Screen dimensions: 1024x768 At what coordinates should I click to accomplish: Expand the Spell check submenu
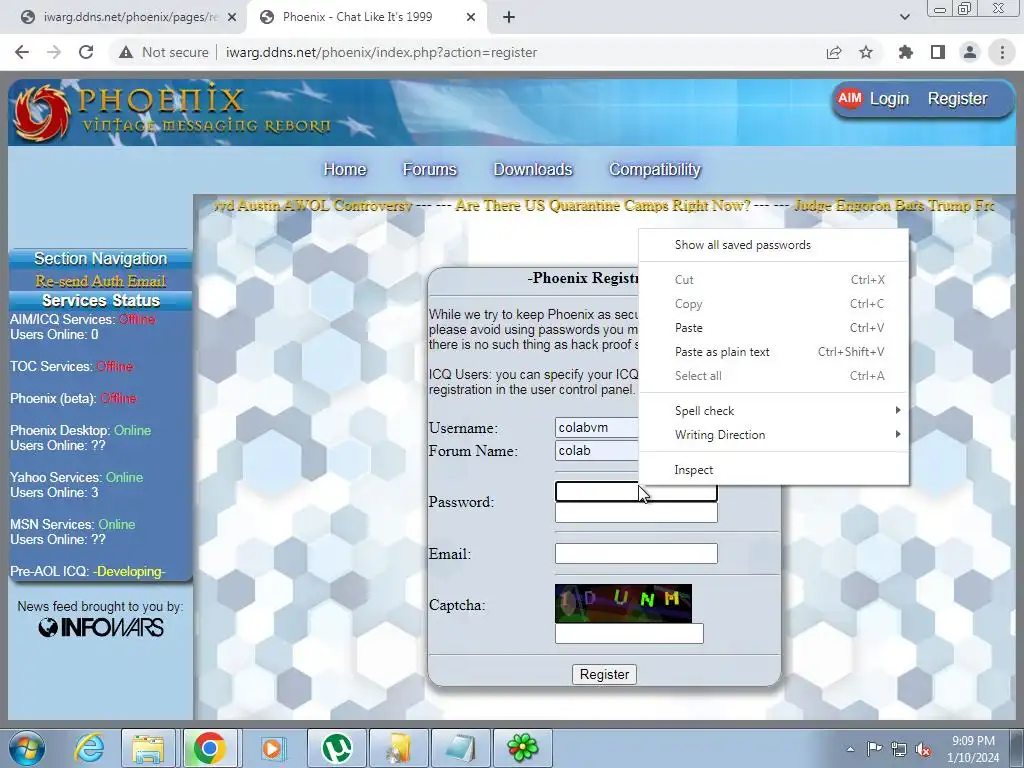774,411
